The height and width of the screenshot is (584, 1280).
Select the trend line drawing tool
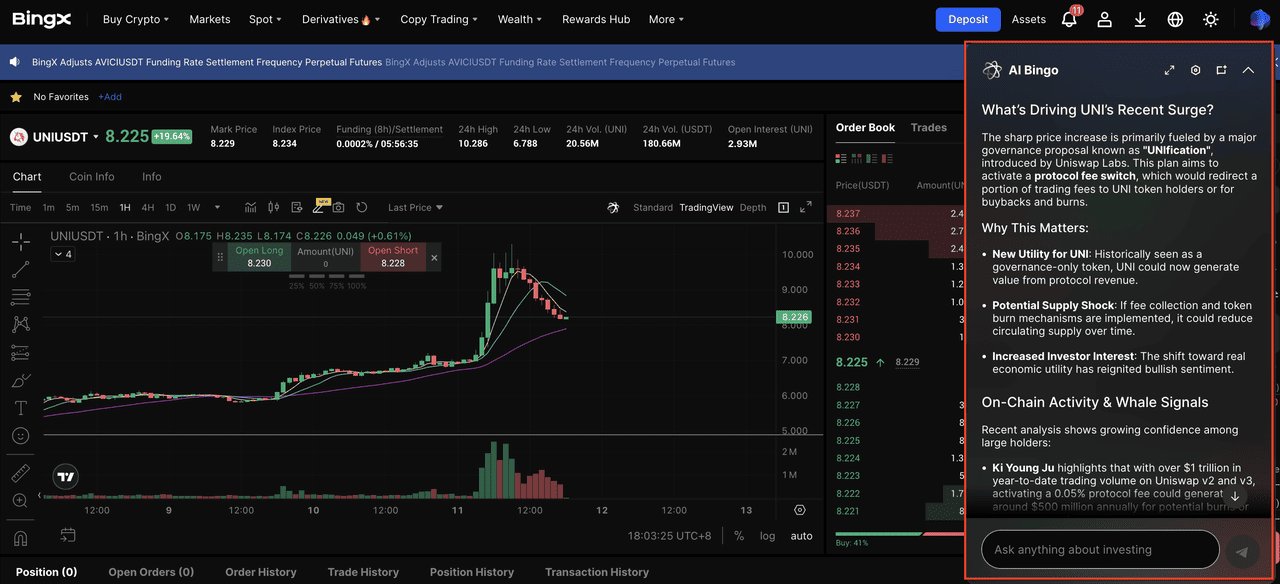pyautogui.click(x=20, y=269)
